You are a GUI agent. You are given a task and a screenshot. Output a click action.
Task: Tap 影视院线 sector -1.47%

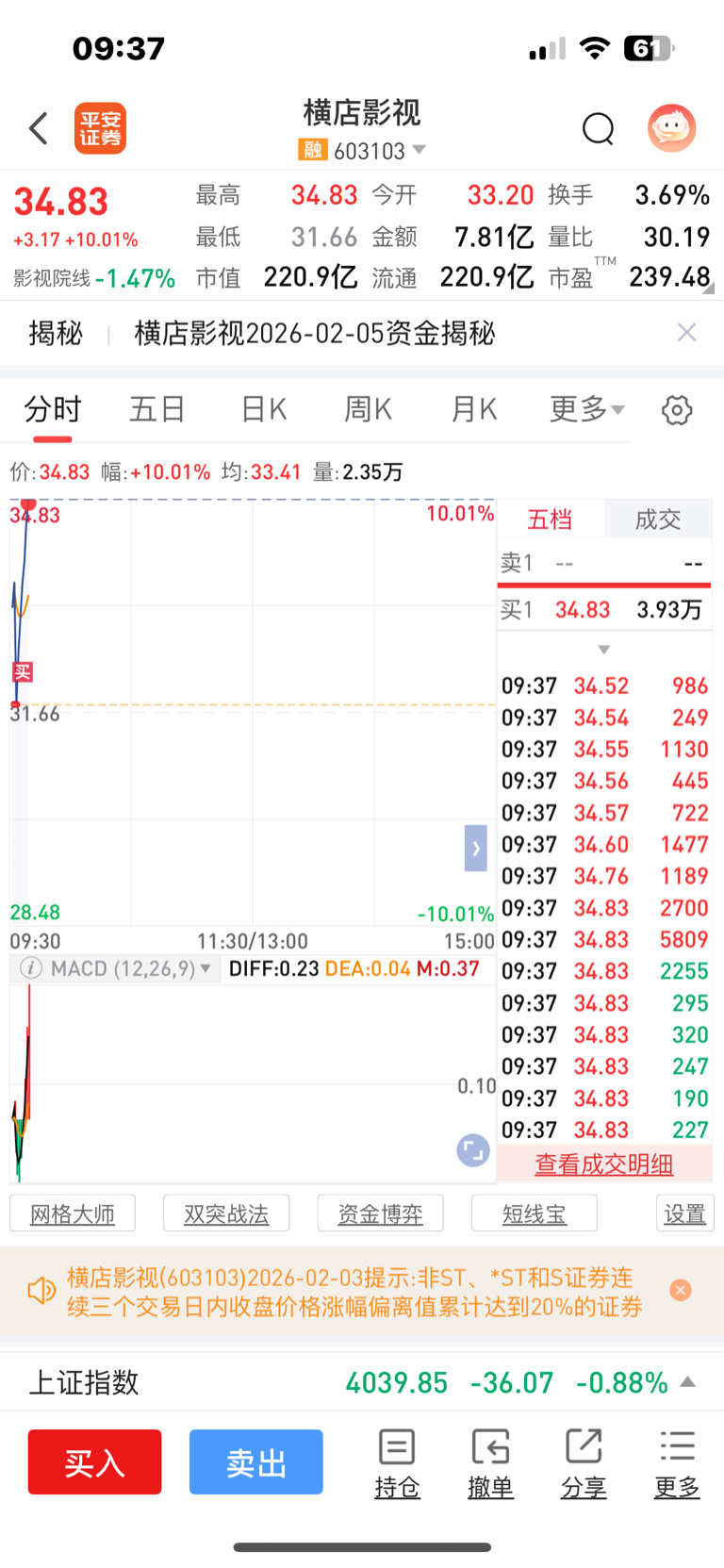(94, 278)
